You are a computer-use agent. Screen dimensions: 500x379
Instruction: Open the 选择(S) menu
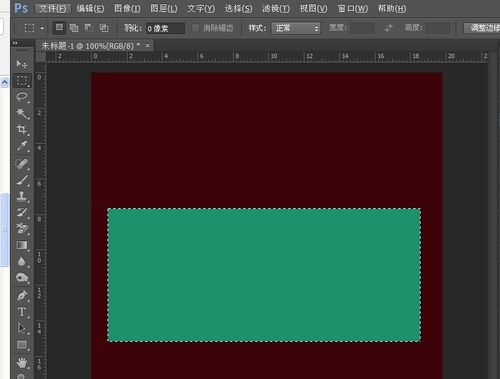coord(238,8)
